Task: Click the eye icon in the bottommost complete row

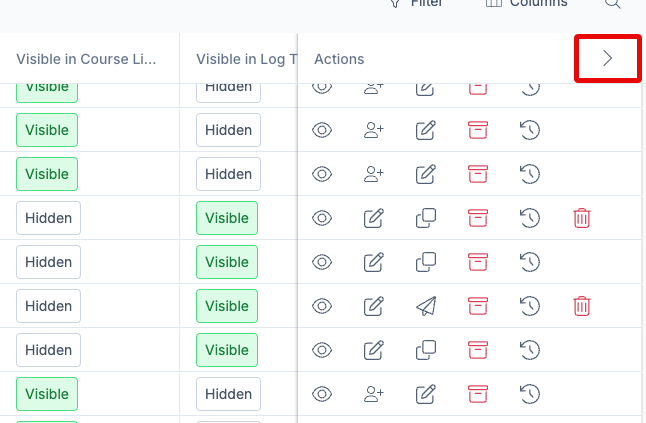Action: coord(322,394)
